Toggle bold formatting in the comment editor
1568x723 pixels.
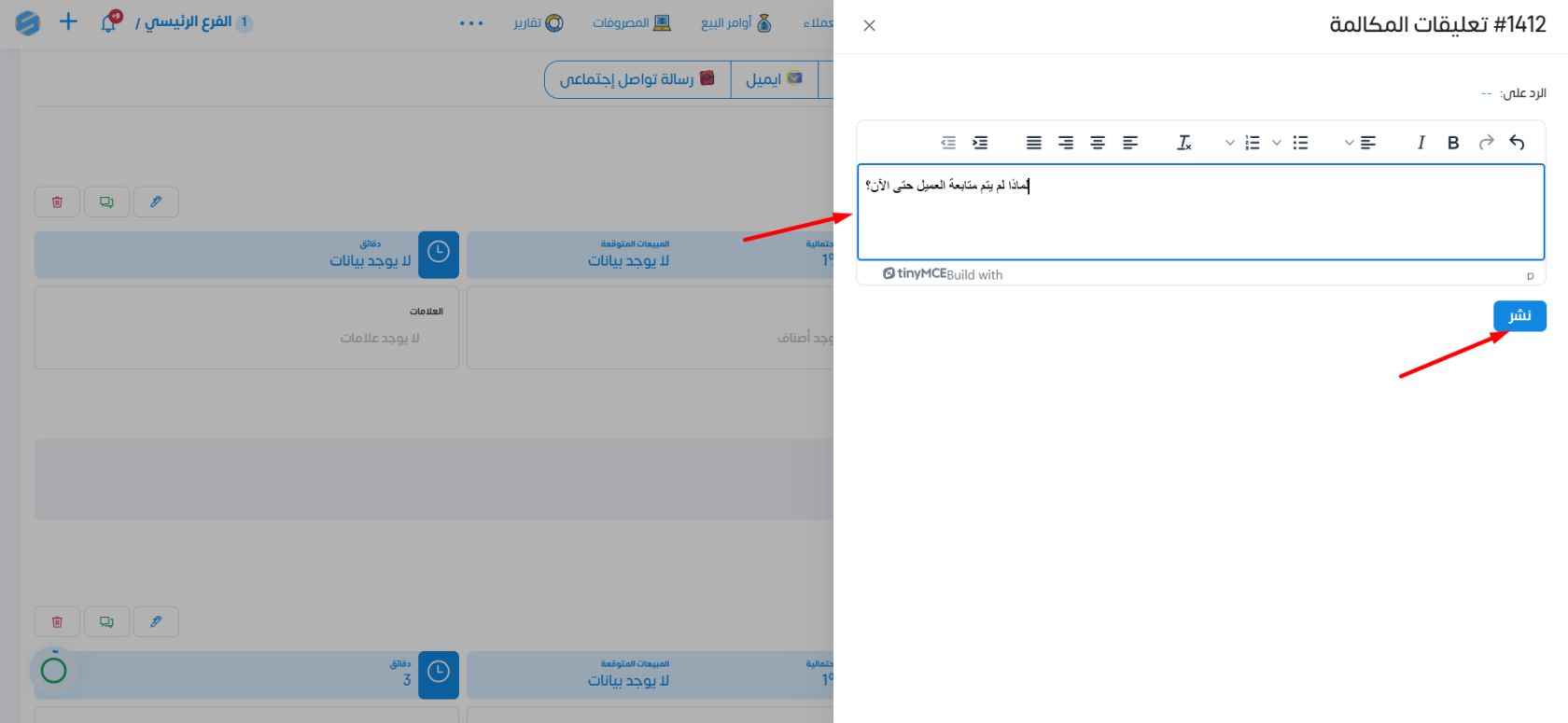[x=1453, y=143]
